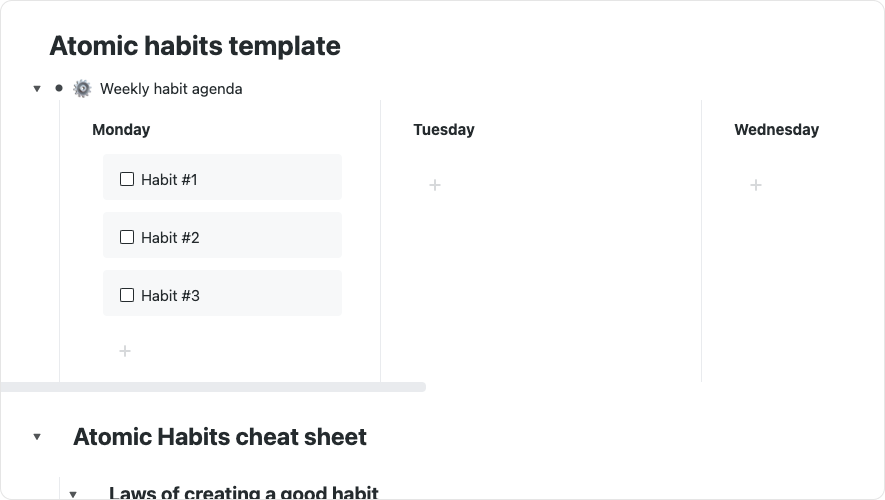
Task: Add a new card under Monday
Action: 125,351
